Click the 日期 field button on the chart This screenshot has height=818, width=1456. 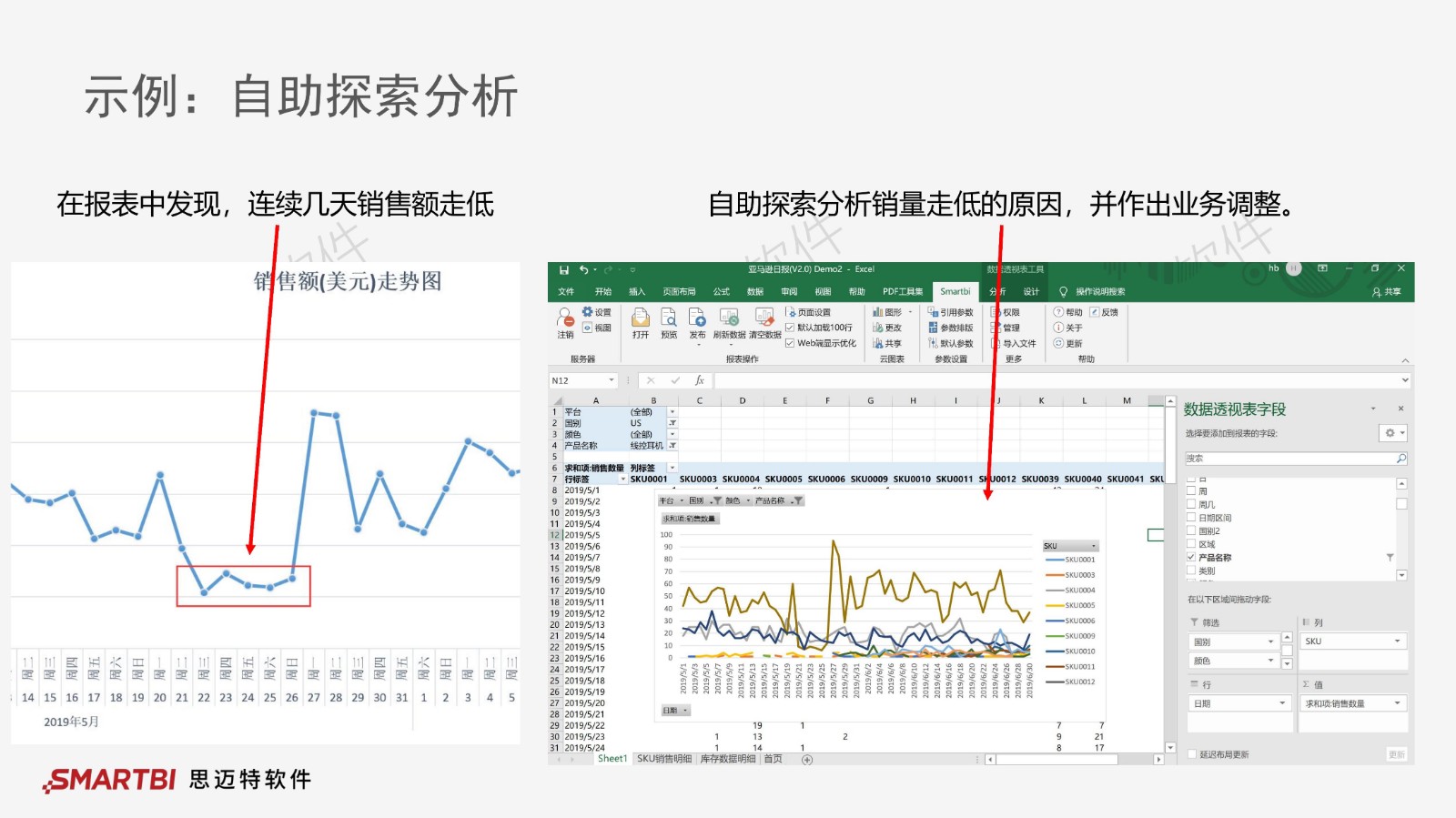pos(675,711)
